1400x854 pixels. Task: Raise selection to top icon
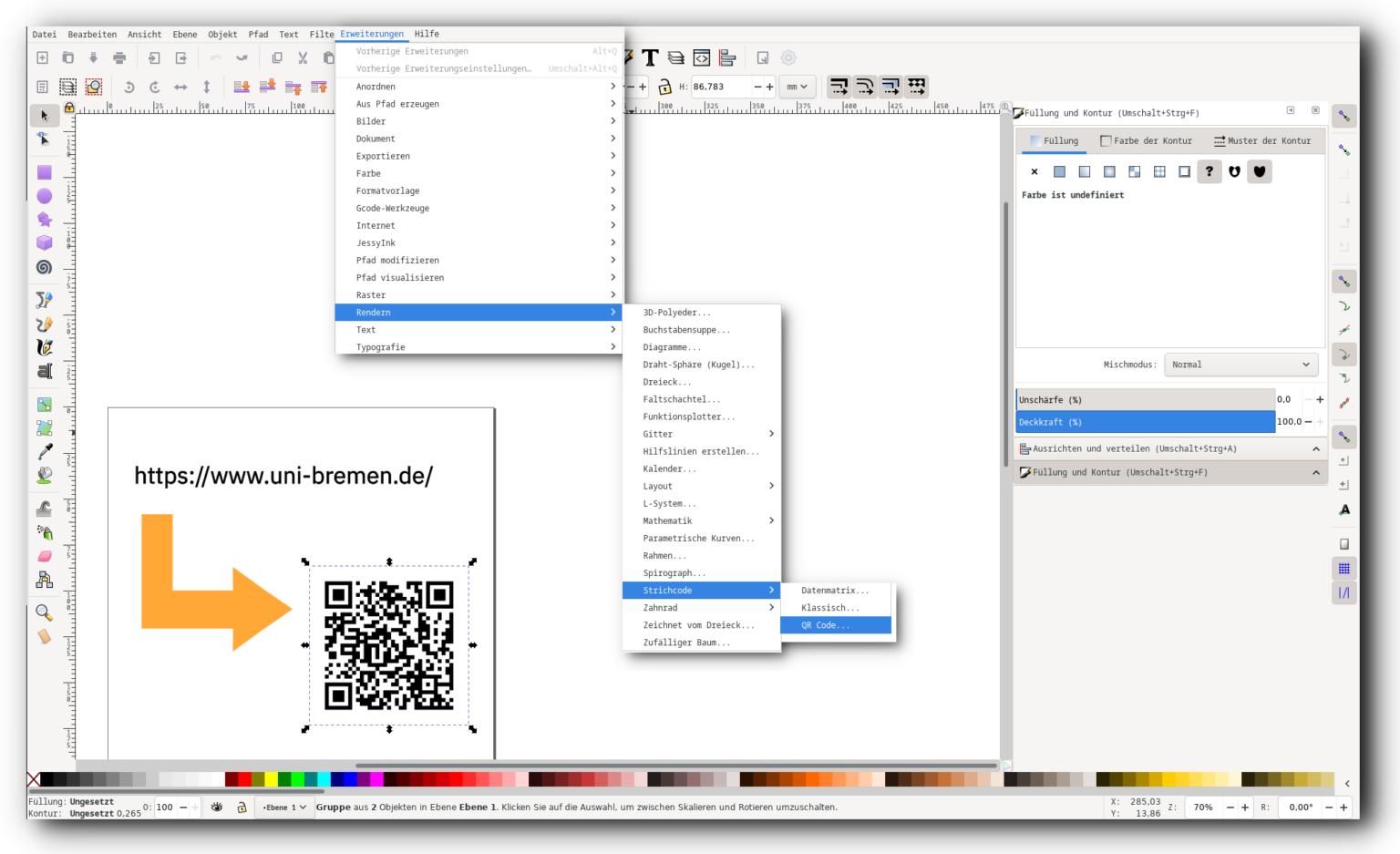(x=319, y=87)
